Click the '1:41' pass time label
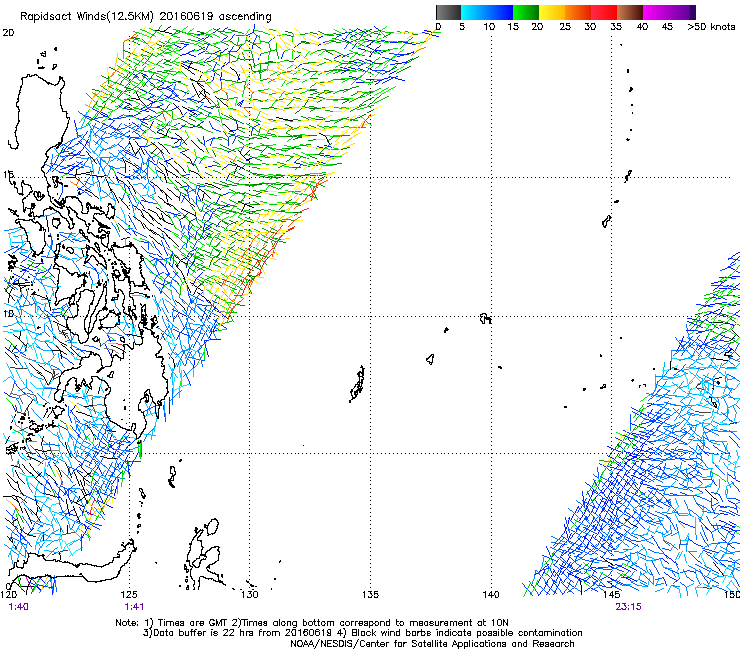Image resolution: width=740 pixels, height=650 pixels. pos(134,607)
